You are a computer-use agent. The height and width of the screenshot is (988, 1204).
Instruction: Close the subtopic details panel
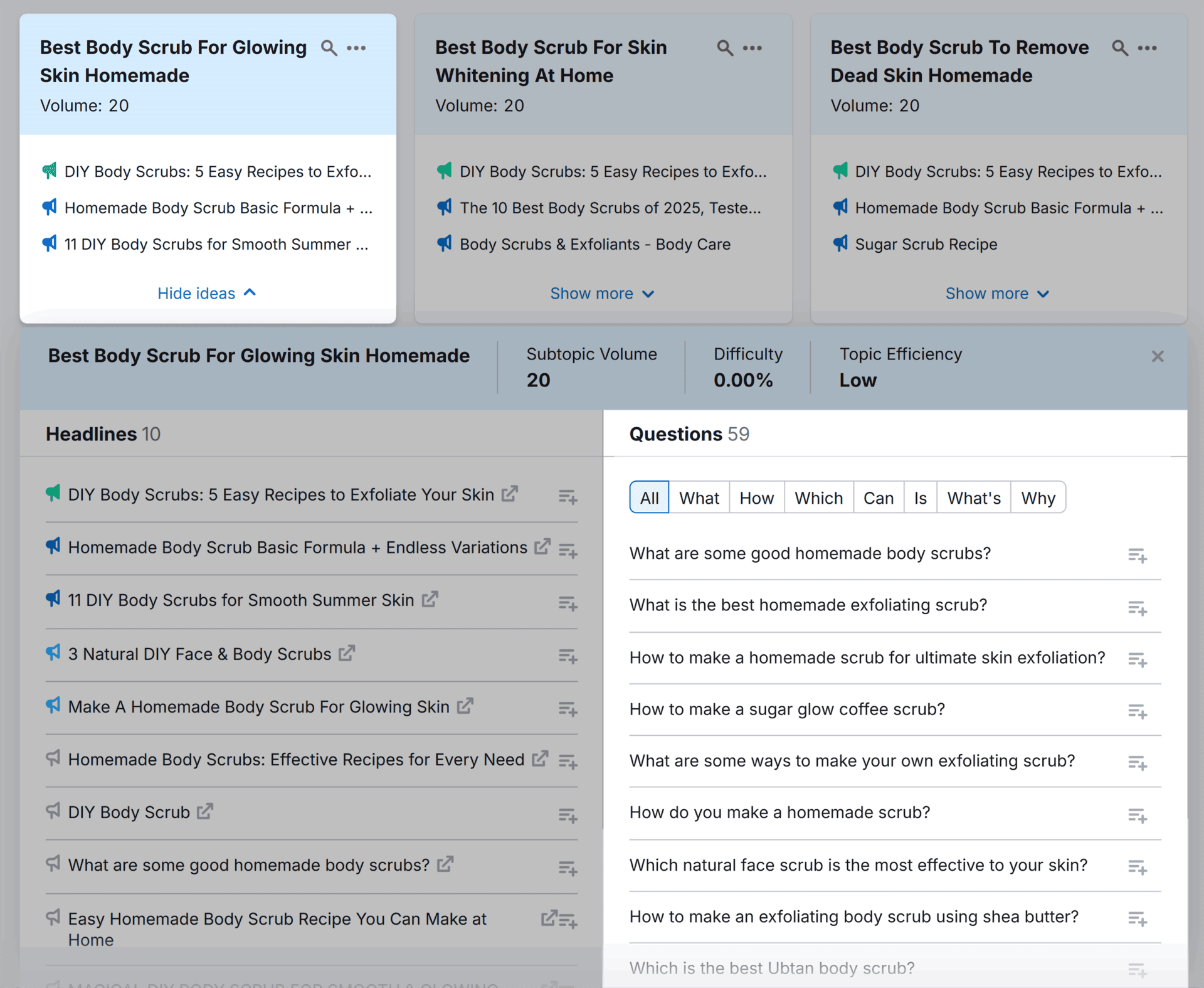1158,356
